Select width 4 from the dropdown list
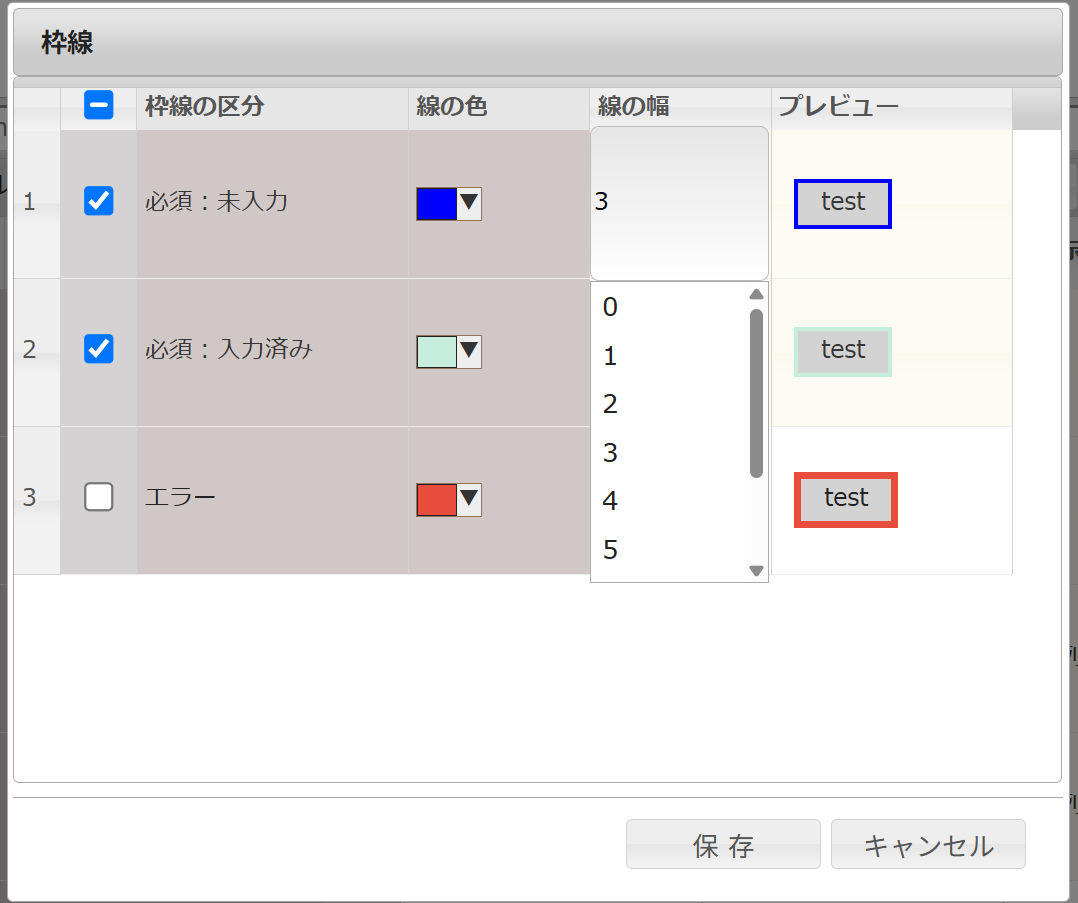 (x=668, y=501)
